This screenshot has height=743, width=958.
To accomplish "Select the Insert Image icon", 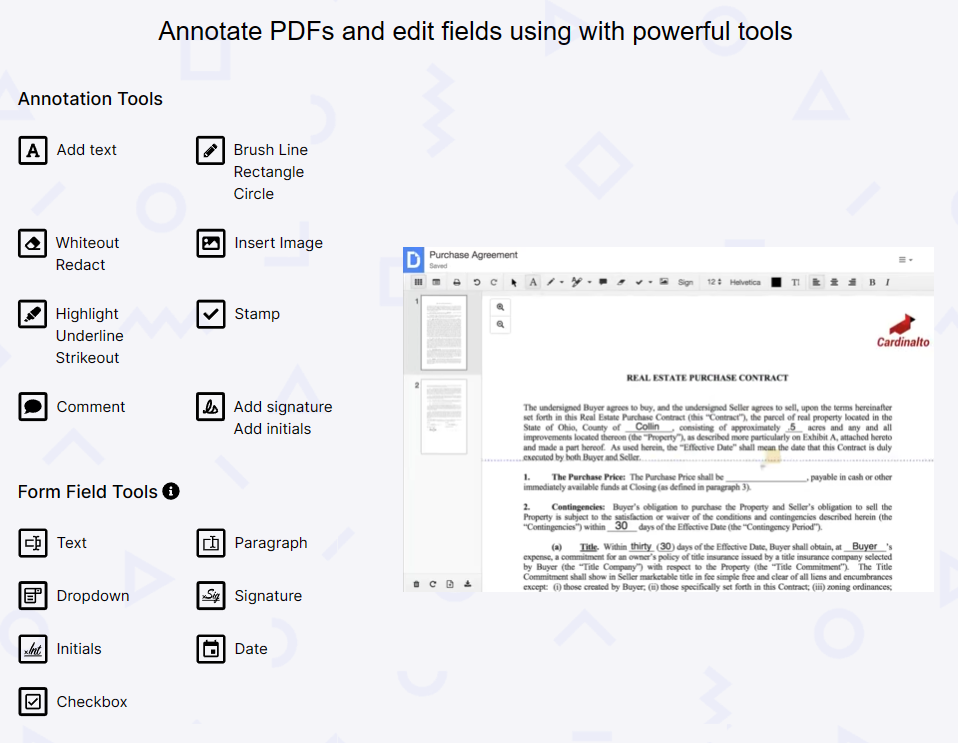I will [211, 243].
